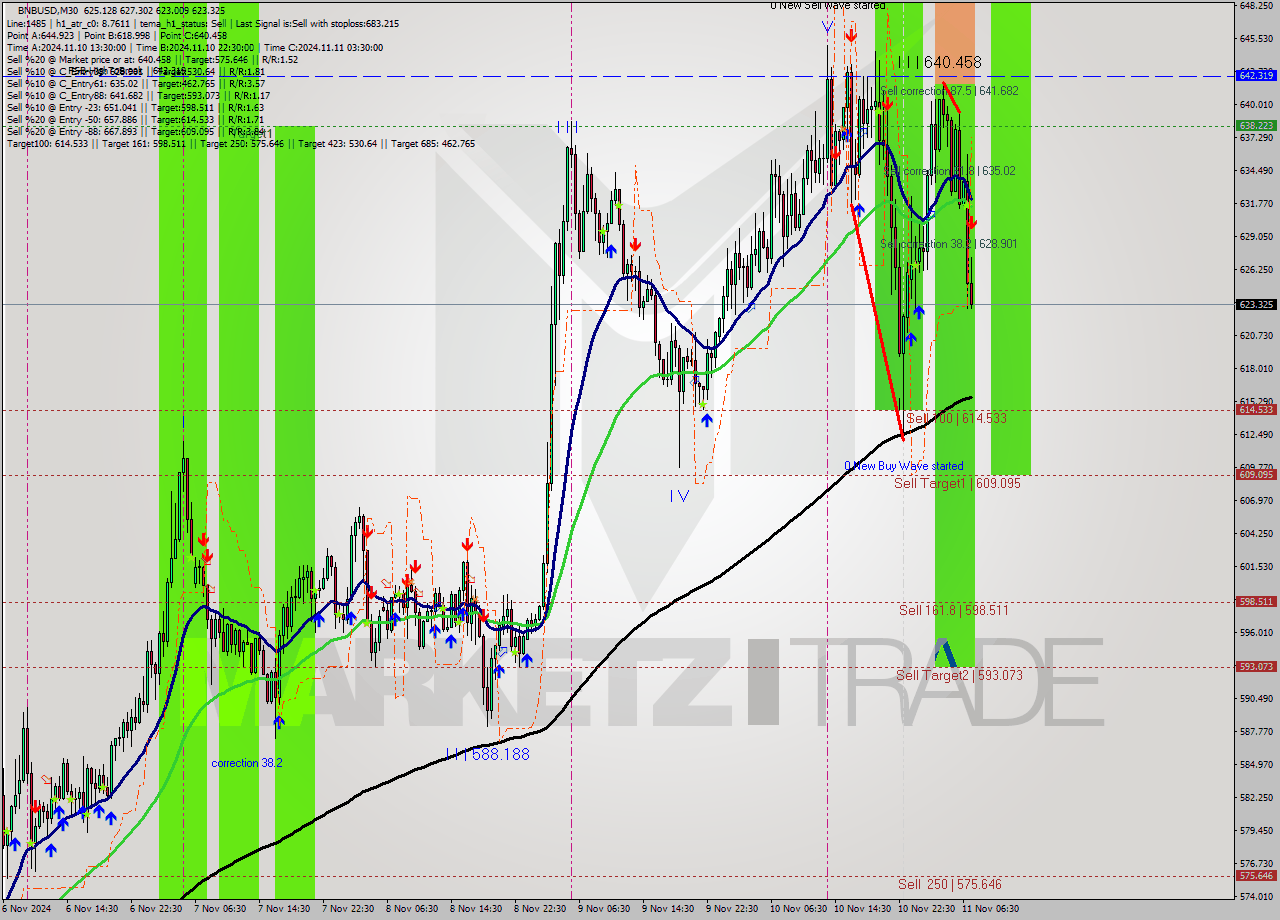Click the red 609.095 price tag on axis

pyautogui.click(x=1256, y=474)
